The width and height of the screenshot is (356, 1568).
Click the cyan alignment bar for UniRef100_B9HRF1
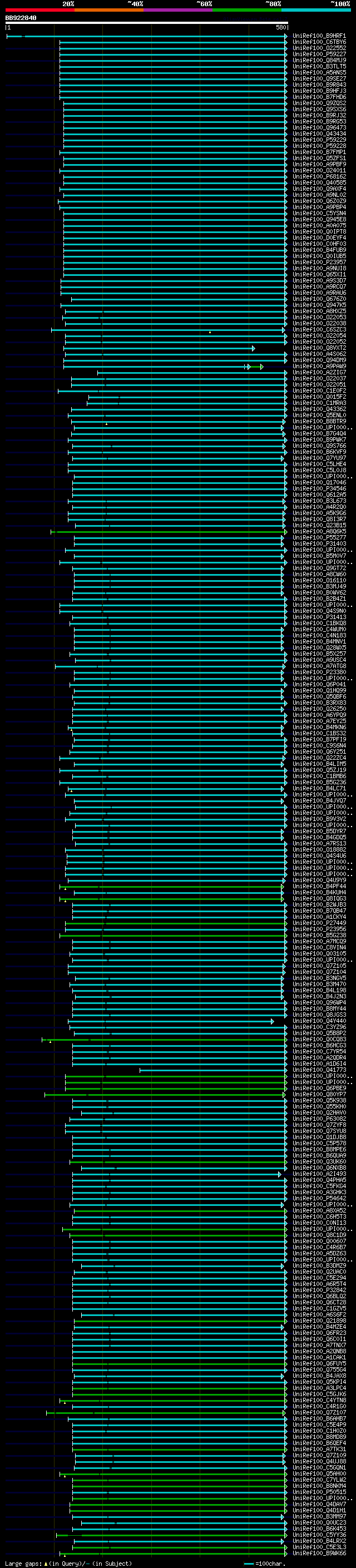click(x=147, y=36)
